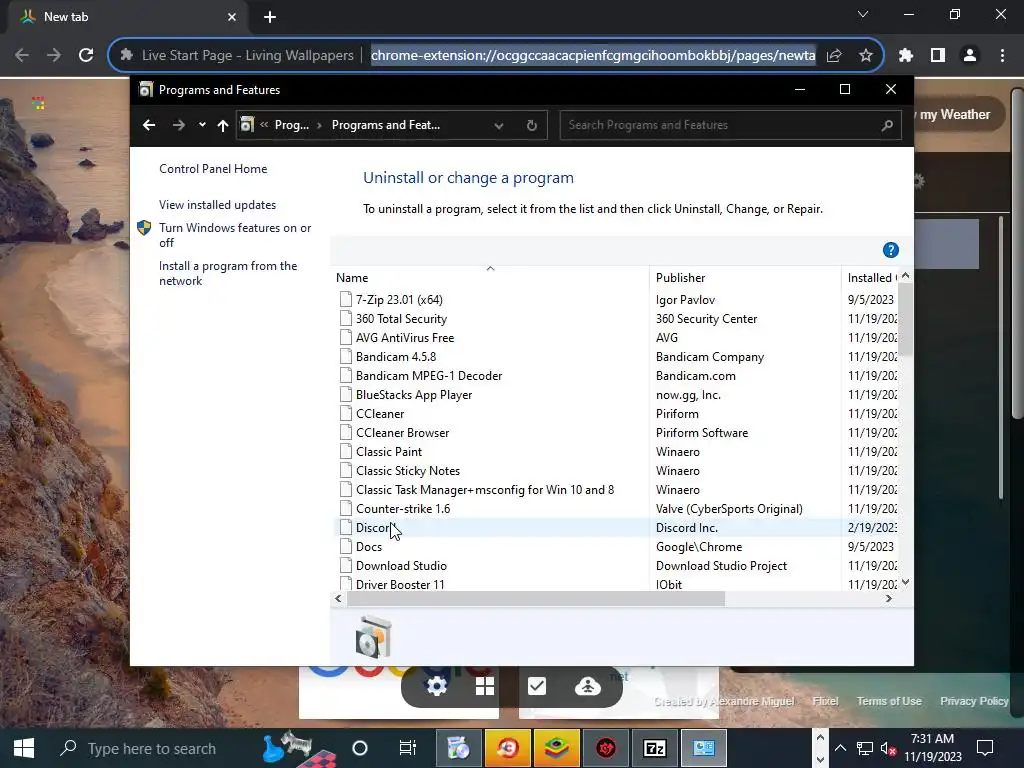Image resolution: width=1024 pixels, height=768 pixels.
Task: Open Chrome three-dot menu
Action: tap(1002, 56)
